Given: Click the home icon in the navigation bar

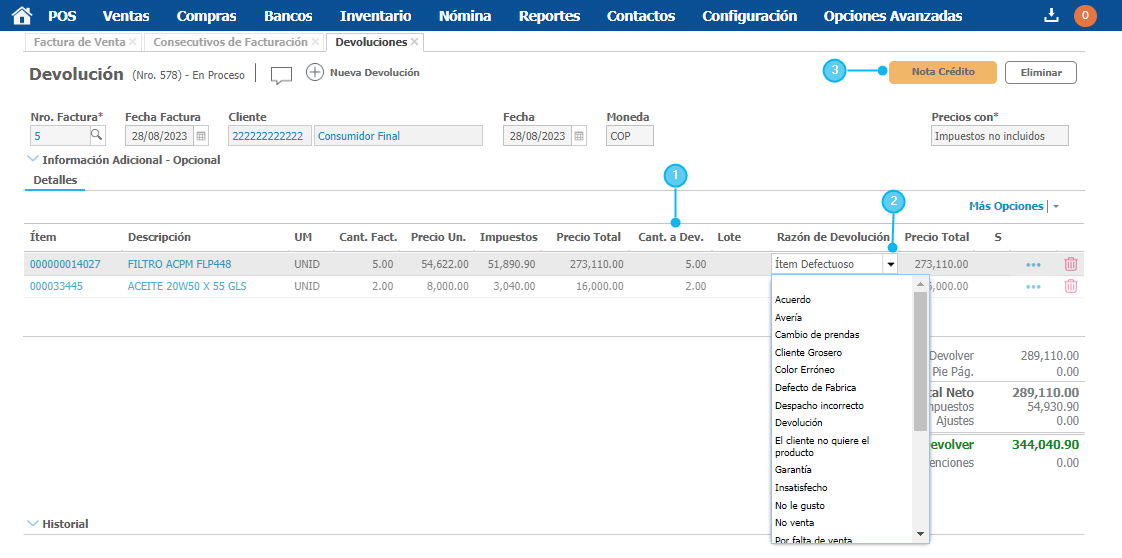Looking at the screenshot, I should pyautogui.click(x=21, y=16).
